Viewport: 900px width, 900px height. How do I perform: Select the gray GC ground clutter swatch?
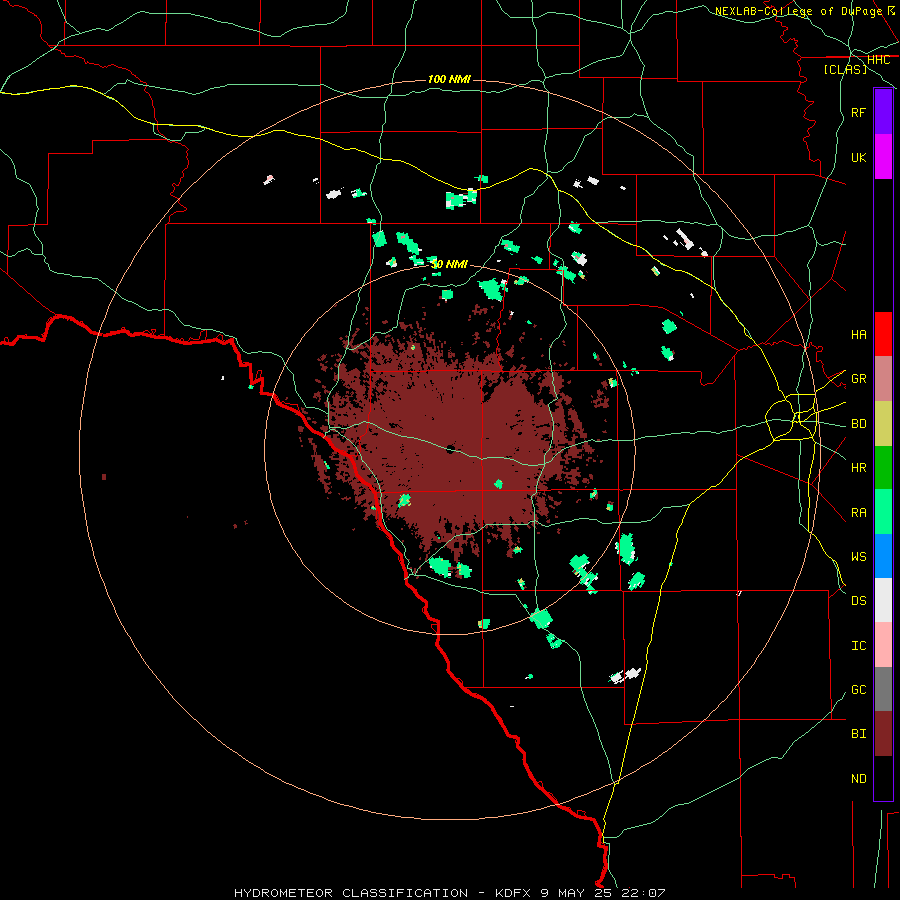[883, 689]
